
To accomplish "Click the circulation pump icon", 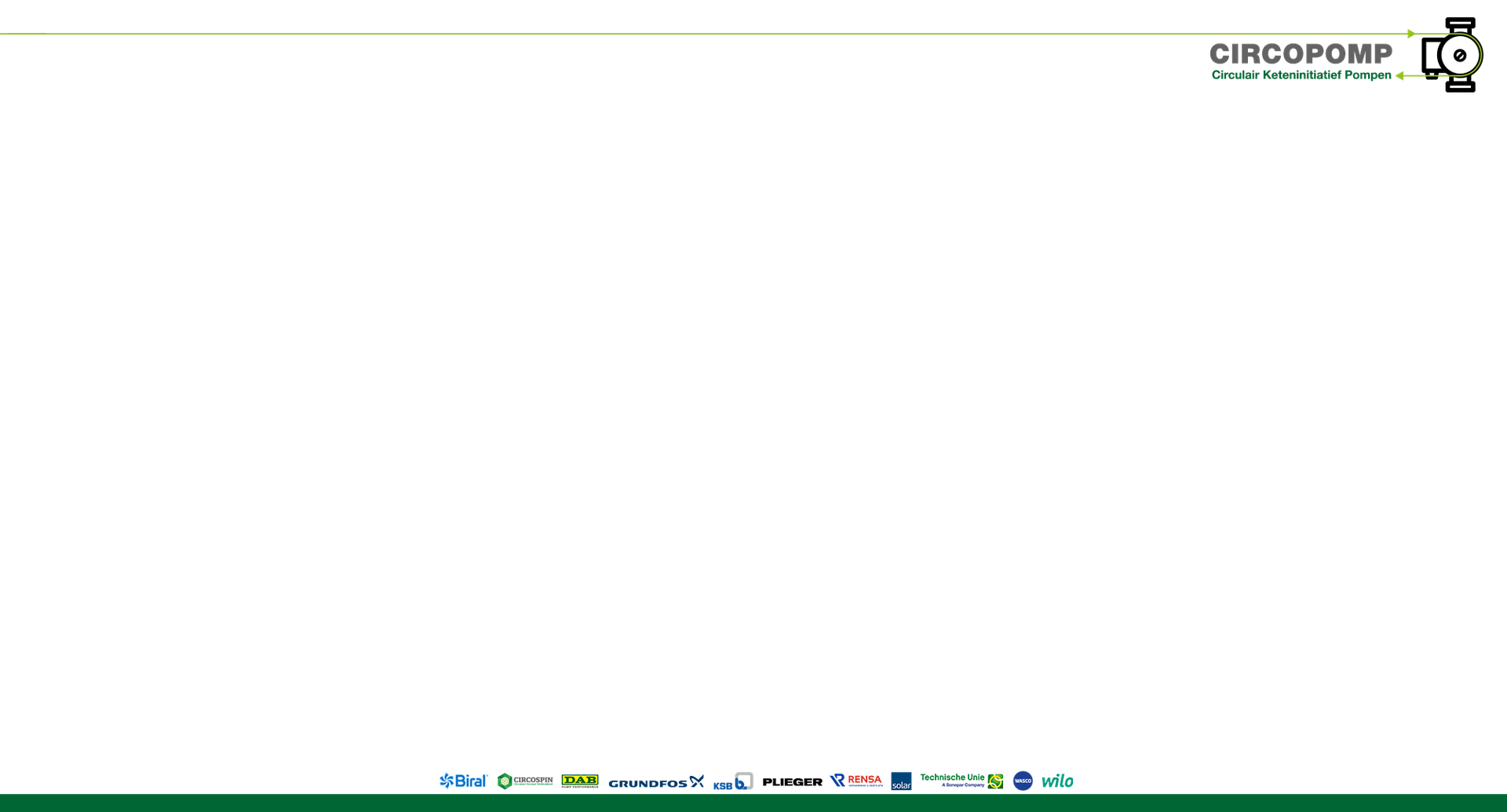I will pos(1453,55).
